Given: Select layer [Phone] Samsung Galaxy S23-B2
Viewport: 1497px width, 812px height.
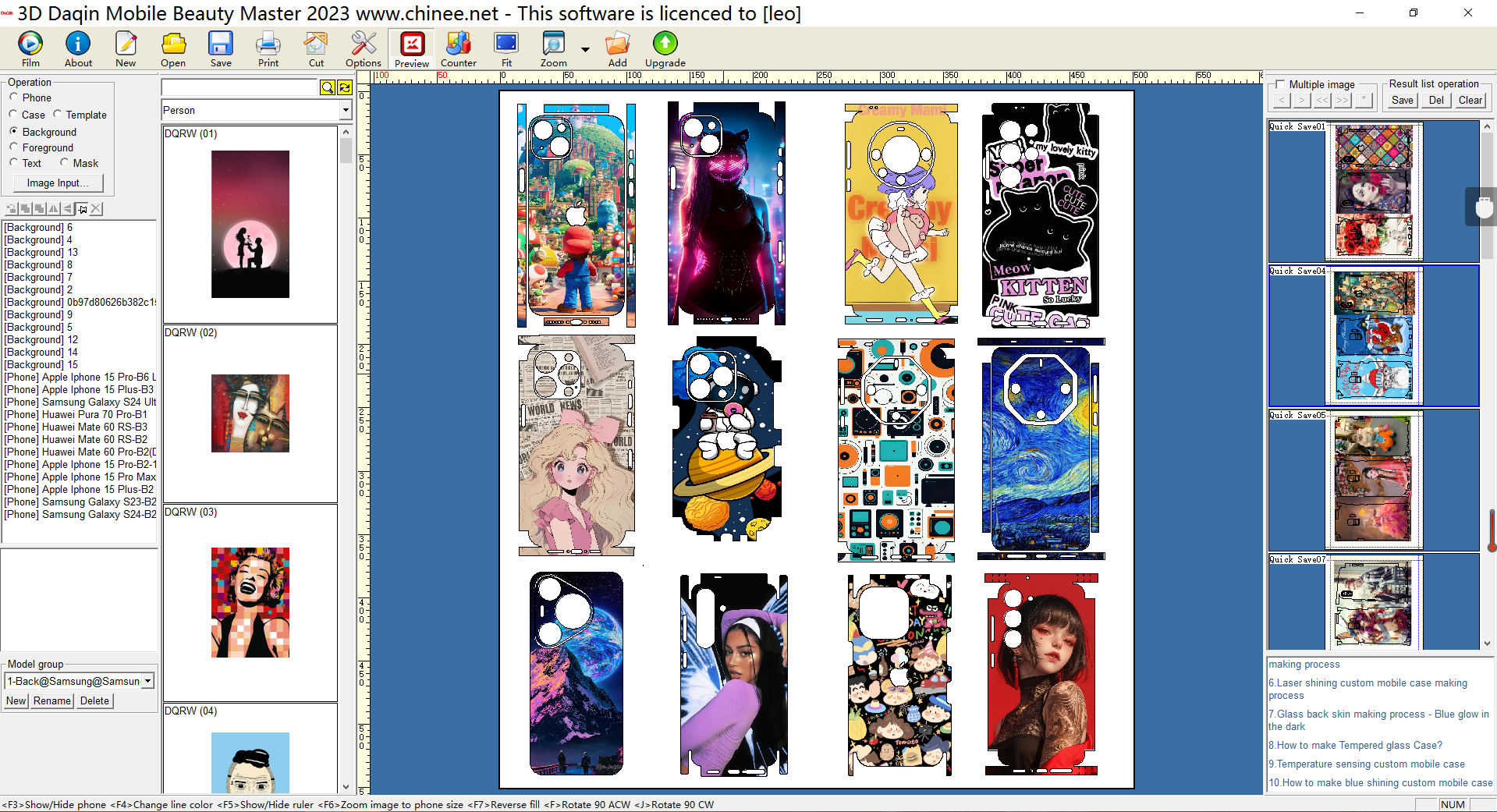Looking at the screenshot, I should 80,502.
